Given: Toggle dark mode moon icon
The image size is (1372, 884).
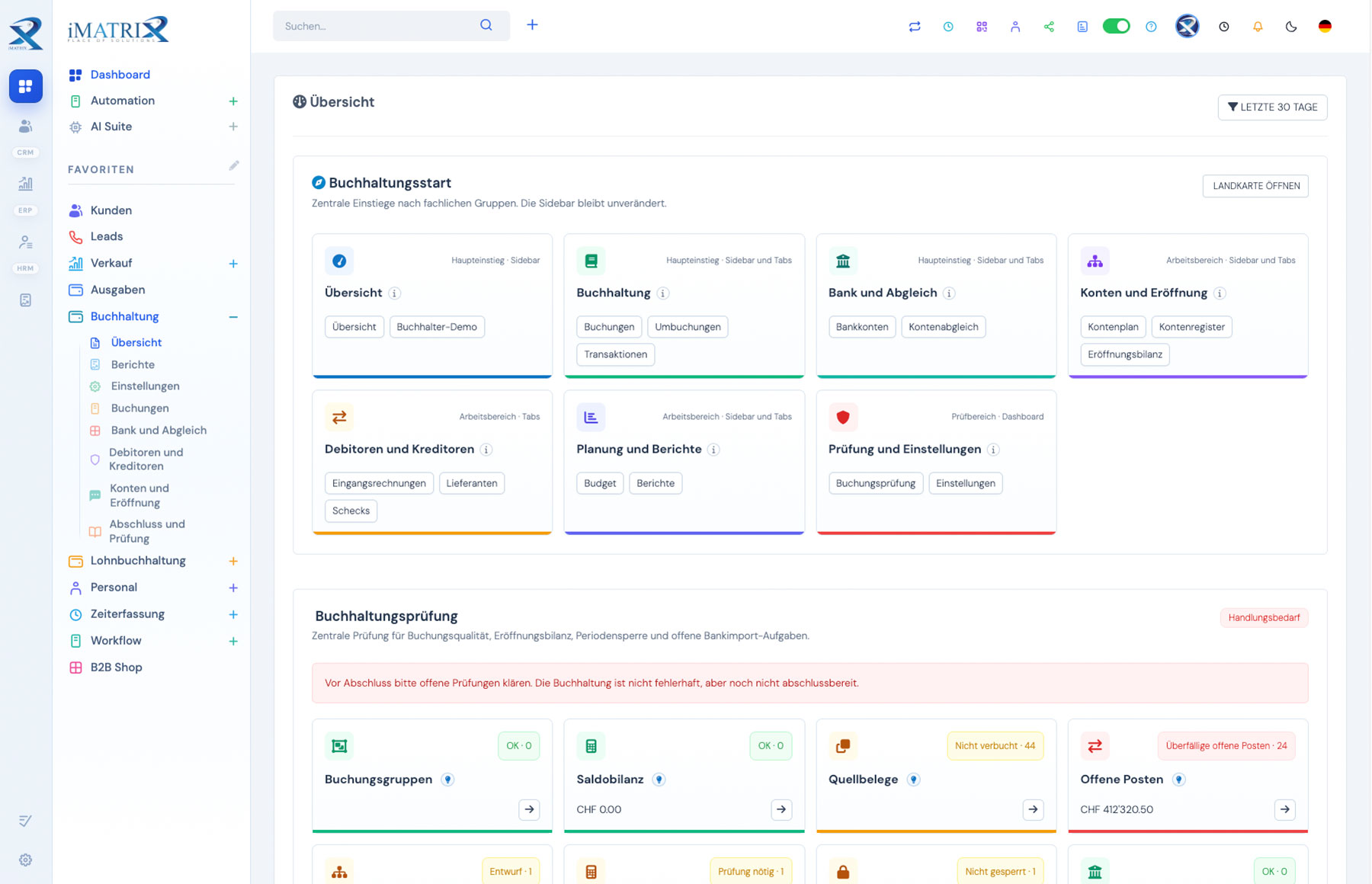Looking at the screenshot, I should coord(1291,27).
